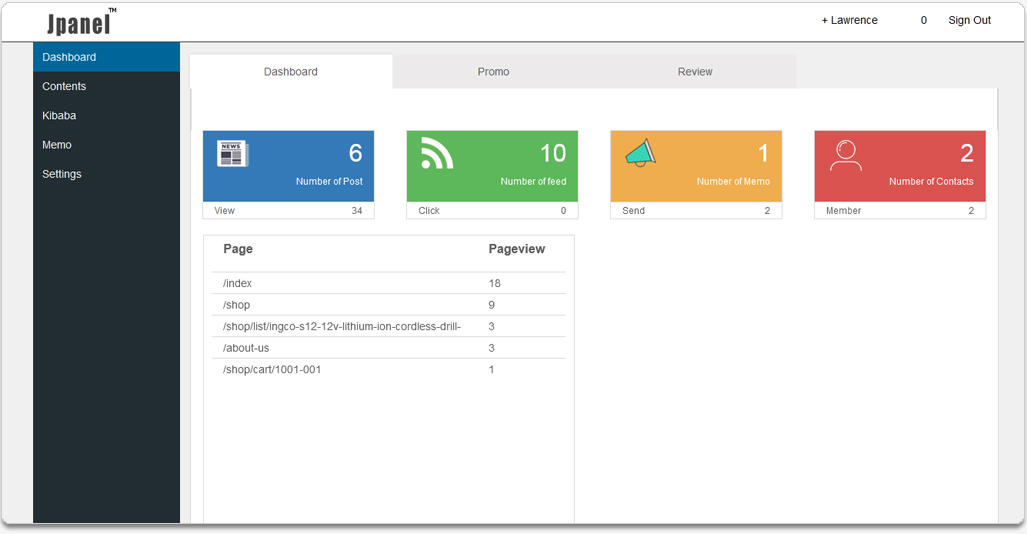Click the megaphone icon on the Memo card
This screenshot has width=1027, height=534.
click(641, 153)
